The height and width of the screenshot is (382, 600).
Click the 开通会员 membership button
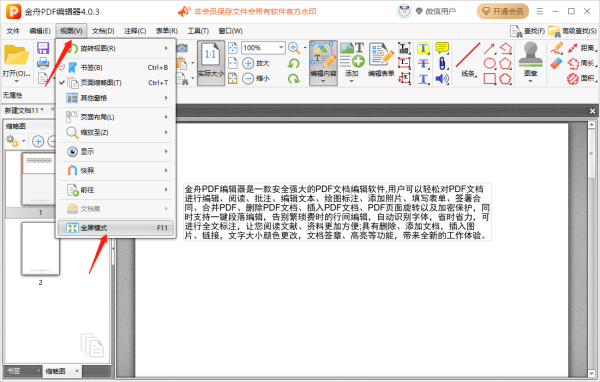[x=502, y=11]
